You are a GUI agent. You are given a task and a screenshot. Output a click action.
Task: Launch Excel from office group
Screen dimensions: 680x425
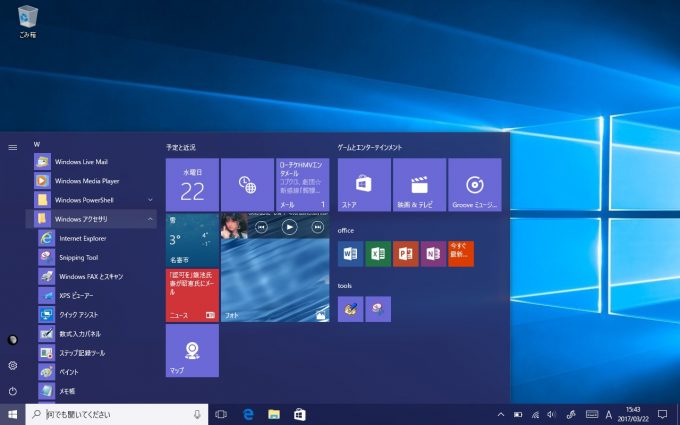tap(378, 254)
